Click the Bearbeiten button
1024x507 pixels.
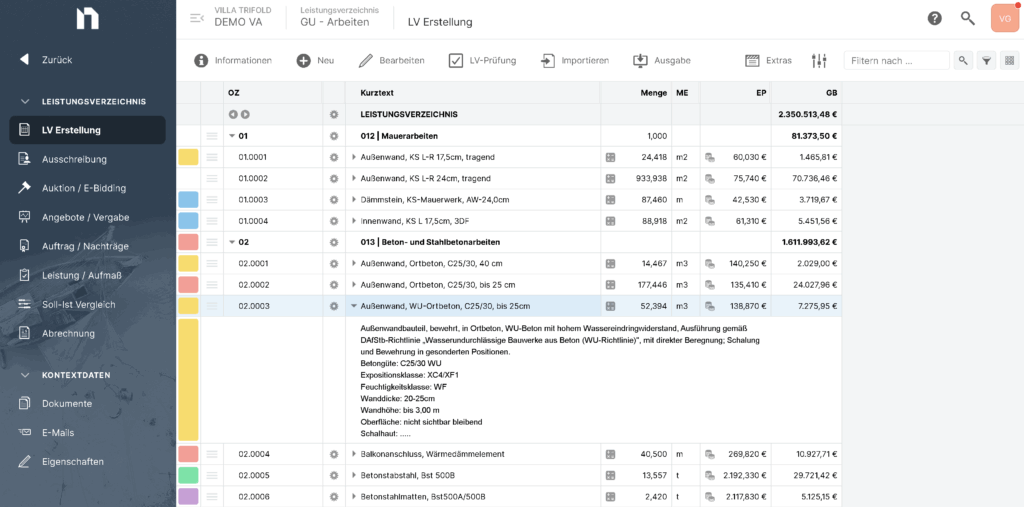pos(391,61)
